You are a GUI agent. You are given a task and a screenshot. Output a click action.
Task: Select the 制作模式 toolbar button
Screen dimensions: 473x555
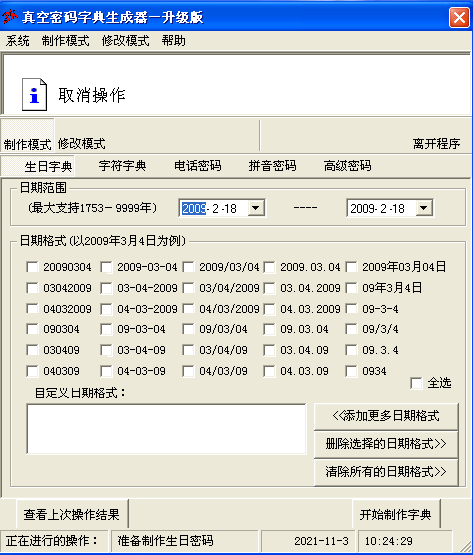point(27,136)
